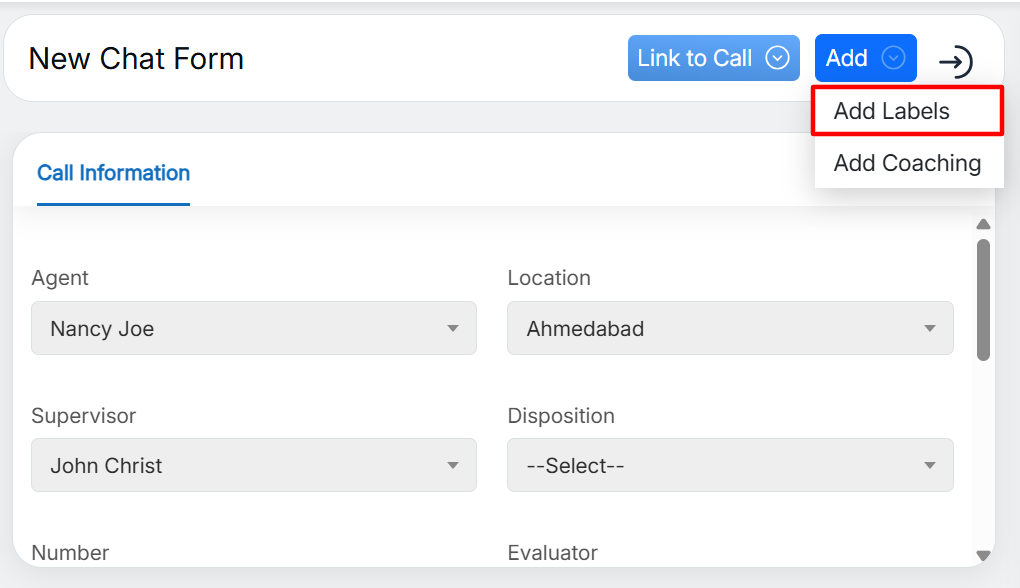Click the scrollbar down arrow

983,555
